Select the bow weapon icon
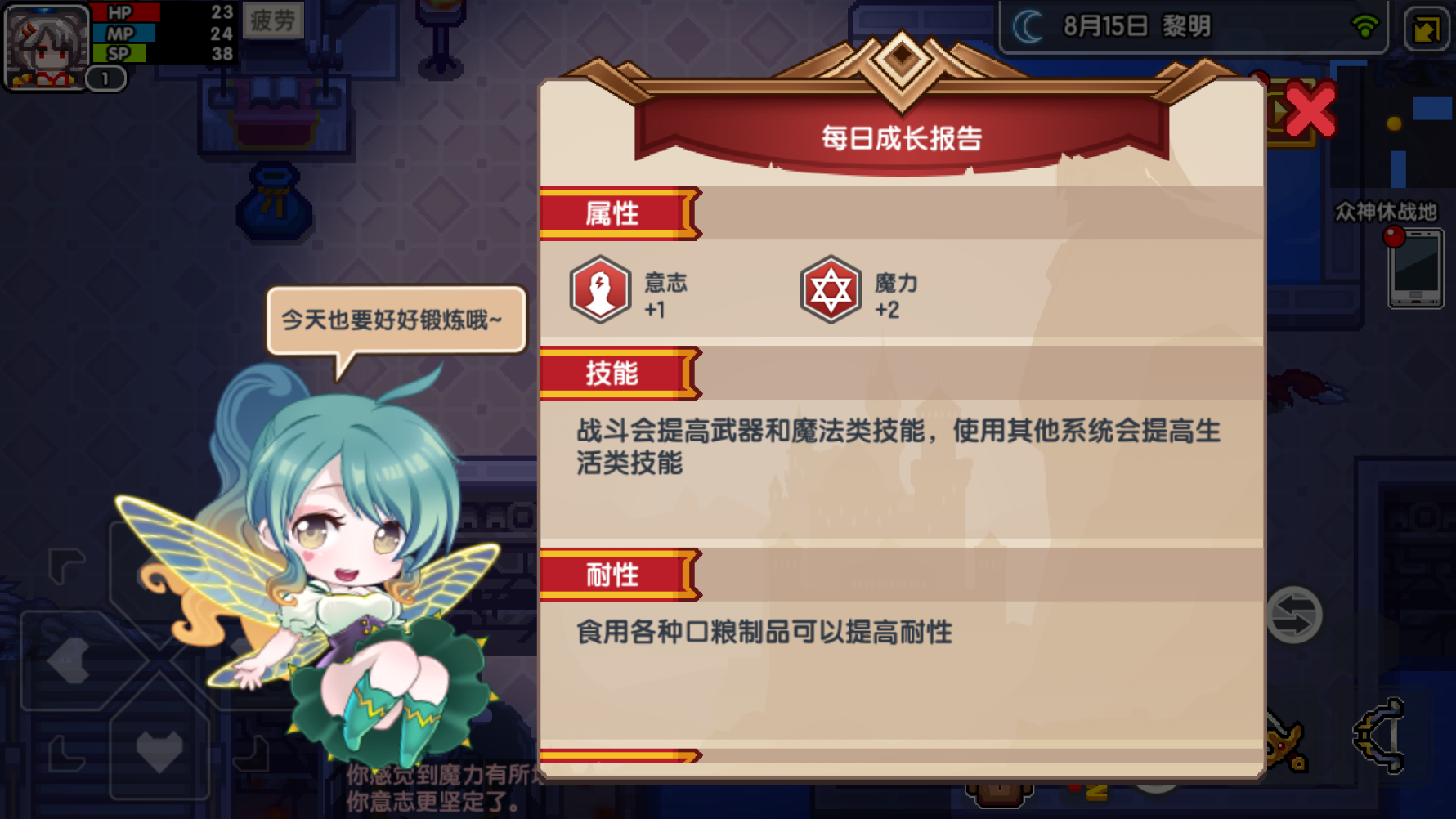1456x819 pixels. pyautogui.click(x=1381, y=736)
